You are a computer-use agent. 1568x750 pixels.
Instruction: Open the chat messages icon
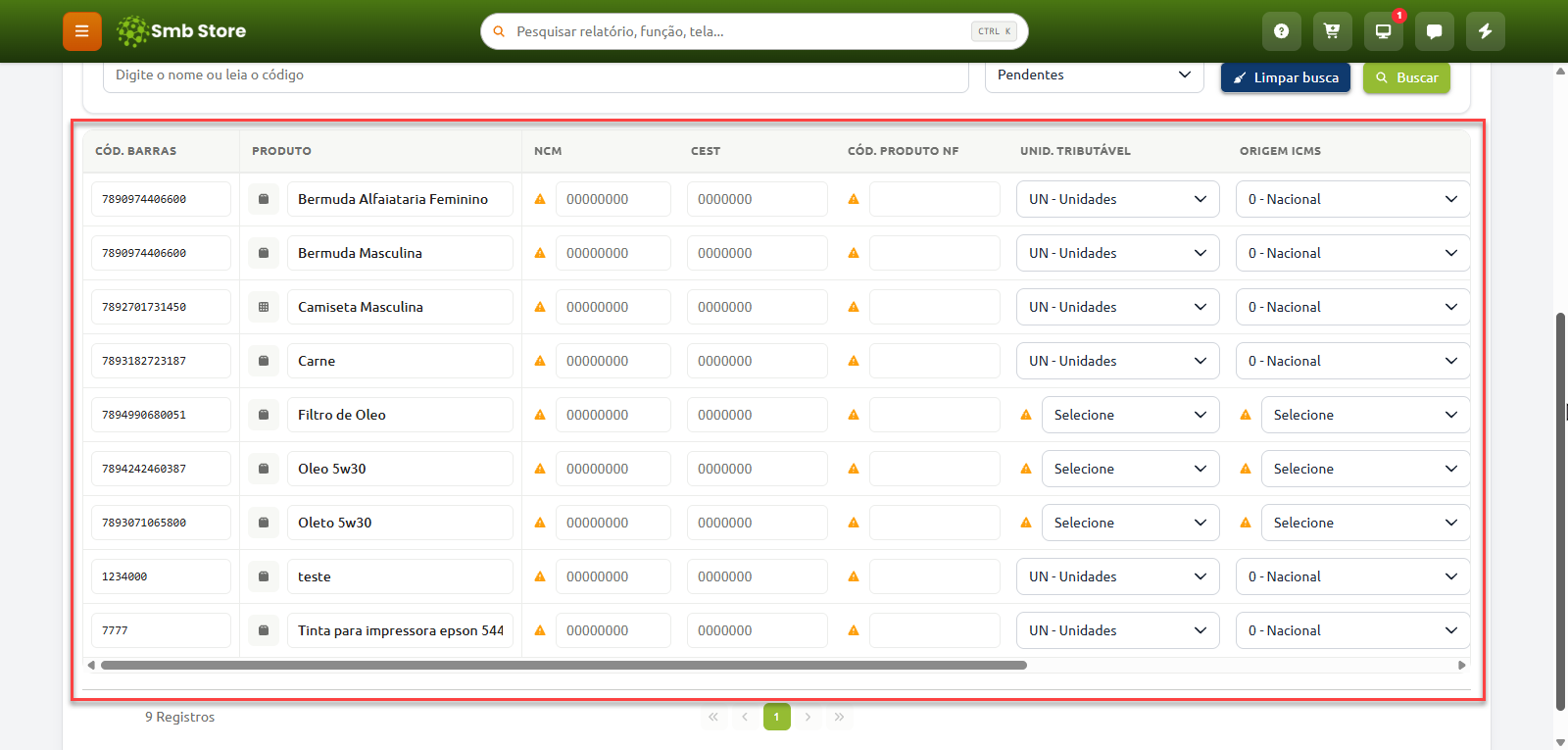1434,31
